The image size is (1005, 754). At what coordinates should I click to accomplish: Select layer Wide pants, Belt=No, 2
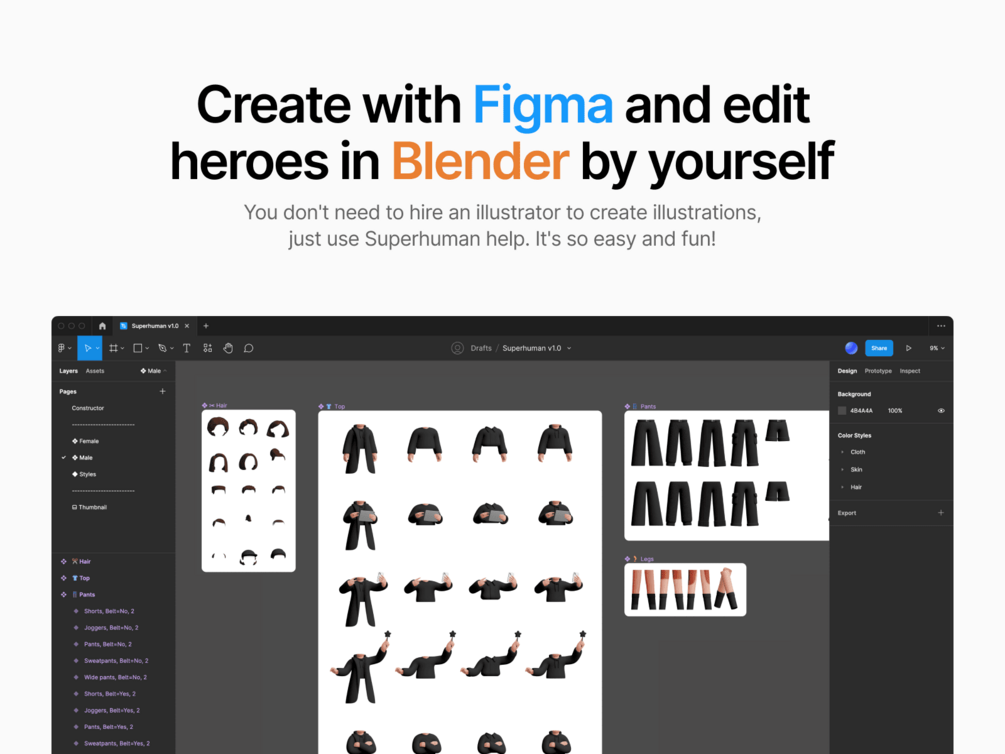[x=115, y=677]
